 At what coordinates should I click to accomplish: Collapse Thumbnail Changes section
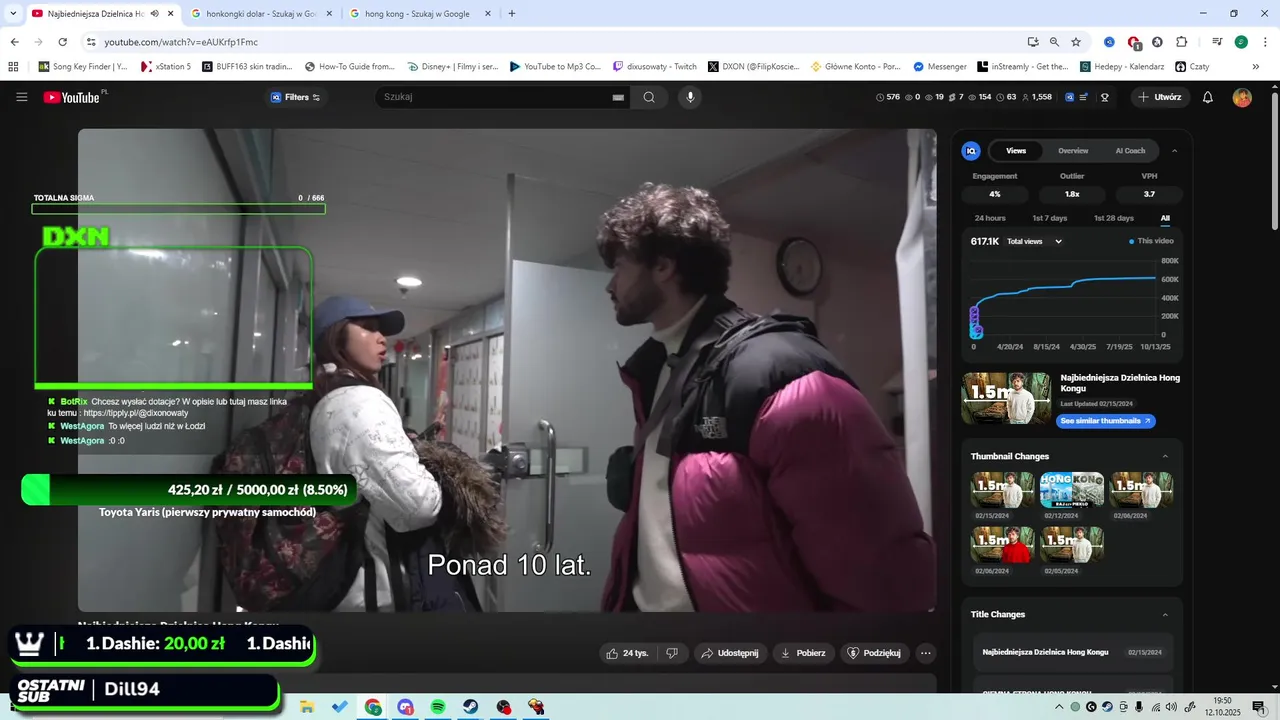(1165, 456)
